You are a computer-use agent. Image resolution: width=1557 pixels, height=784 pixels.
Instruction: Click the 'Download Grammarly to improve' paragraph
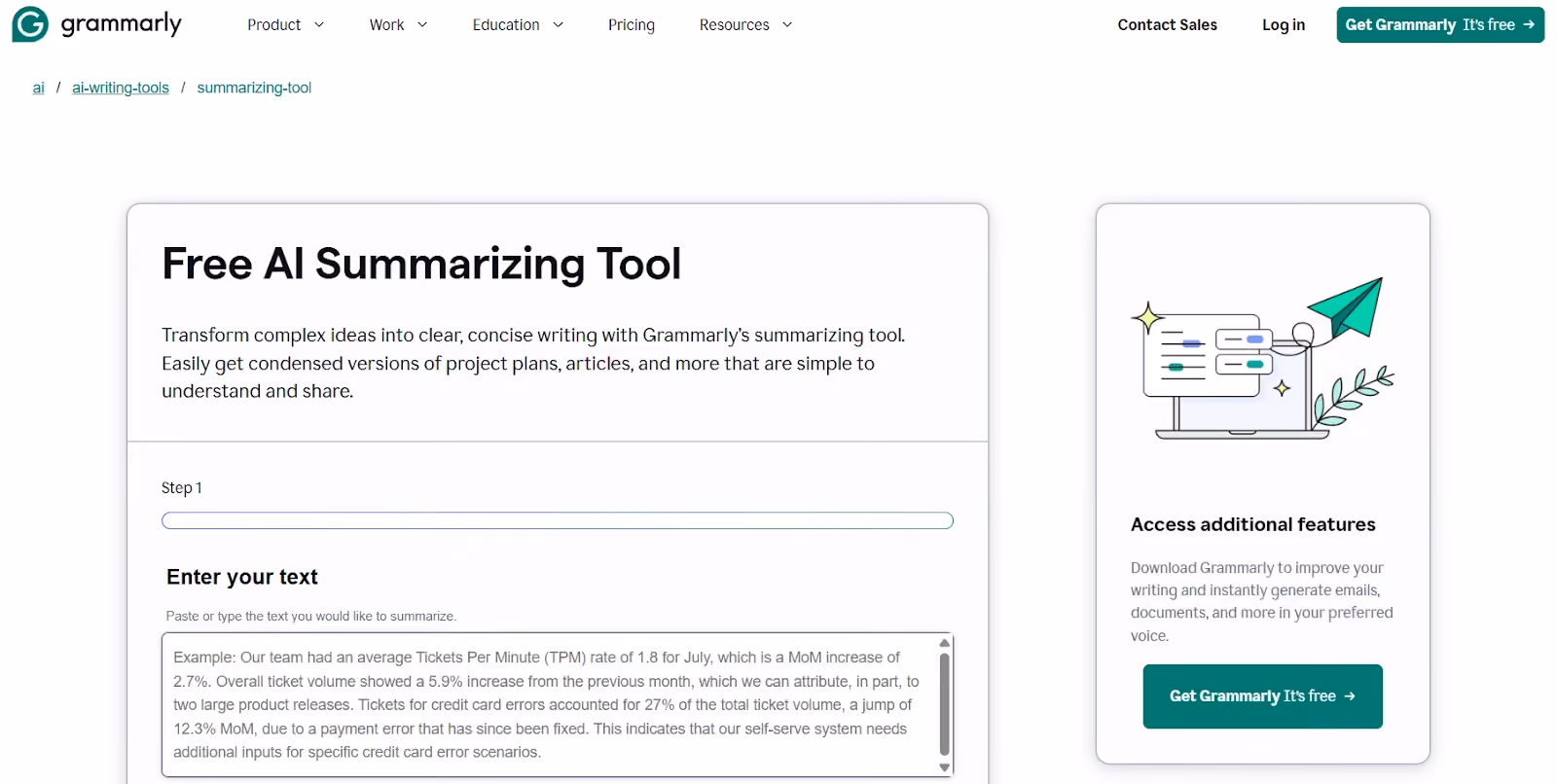1262,601
